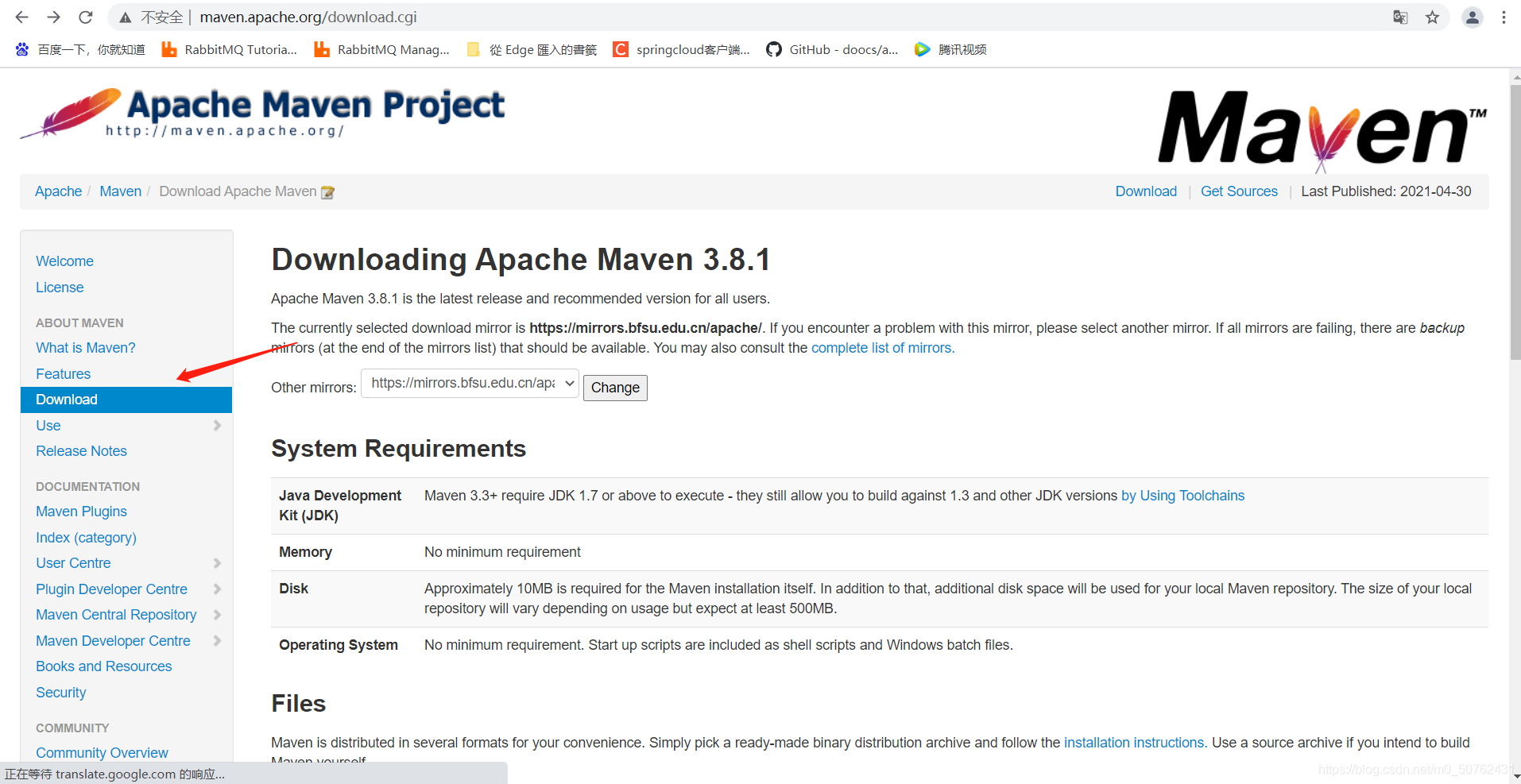Image resolution: width=1521 pixels, height=784 pixels.
Task: Click the Get Sources link
Action: tap(1239, 191)
